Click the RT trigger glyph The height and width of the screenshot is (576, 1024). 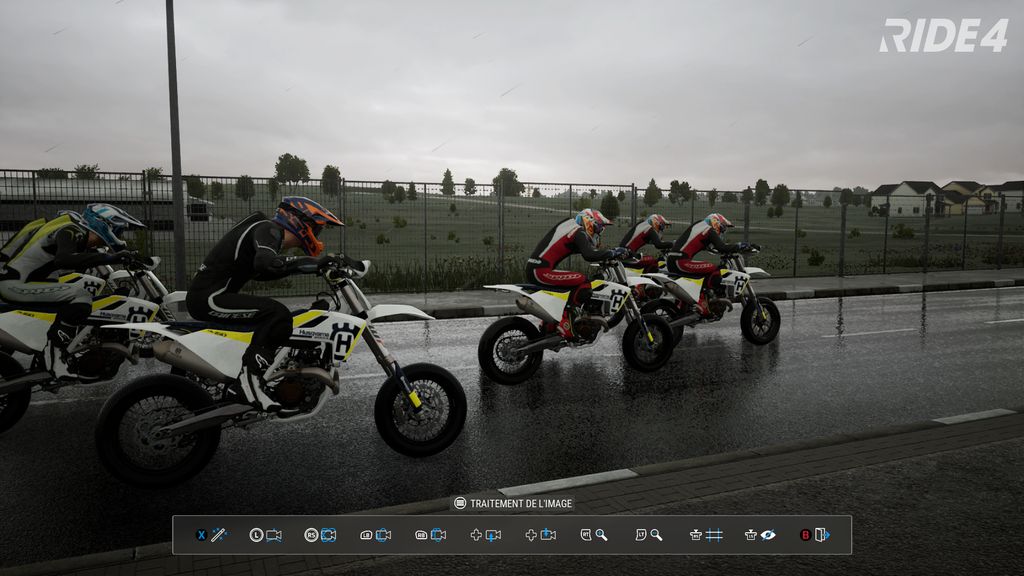click(586, 536)
